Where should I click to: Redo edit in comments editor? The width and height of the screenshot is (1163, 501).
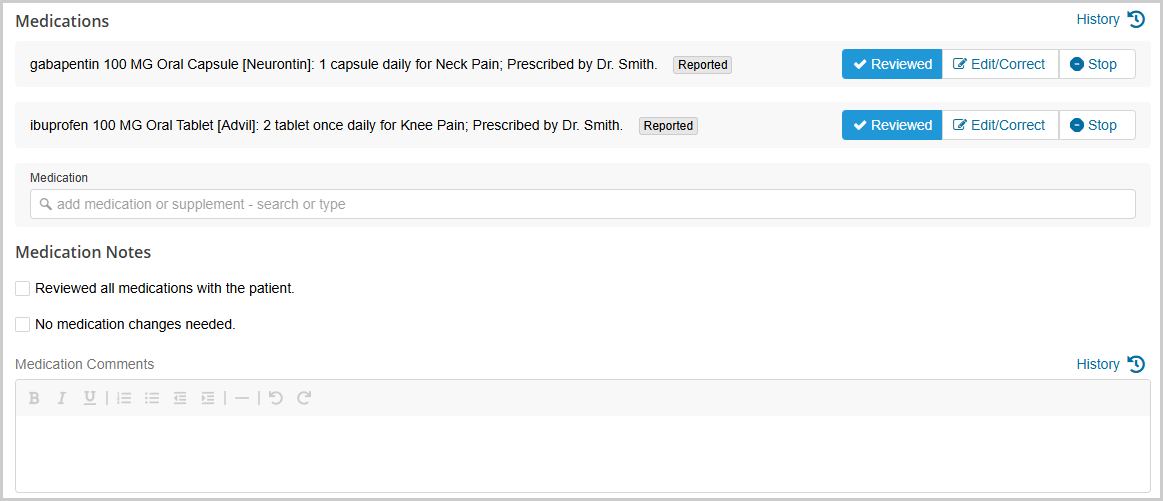tap(304, 398)
